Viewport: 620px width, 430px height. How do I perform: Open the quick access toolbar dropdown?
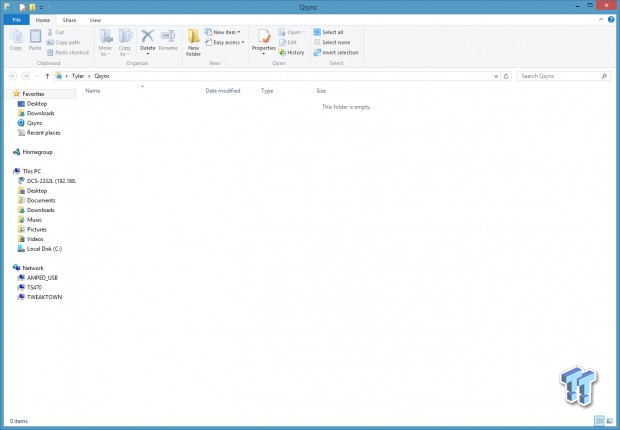[41, 7]
